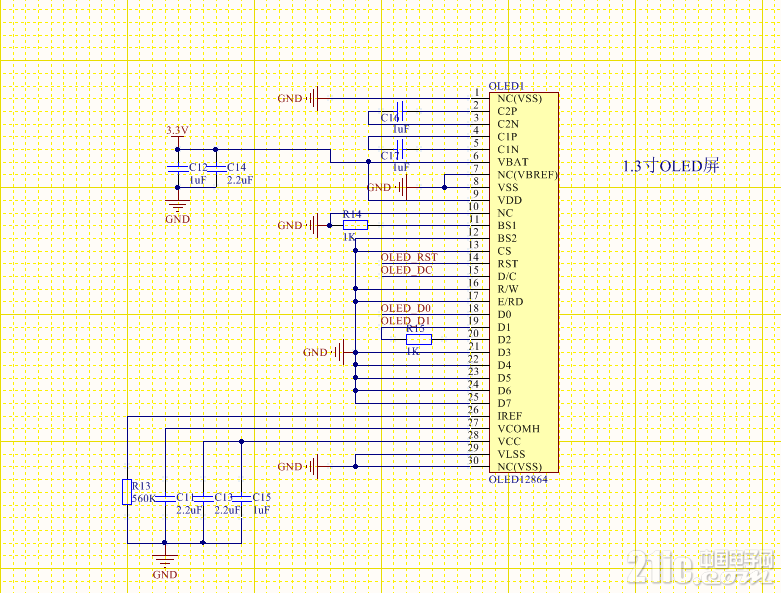Click the junction dot on VSS pin 8 wire

click(x=444, y=187)
